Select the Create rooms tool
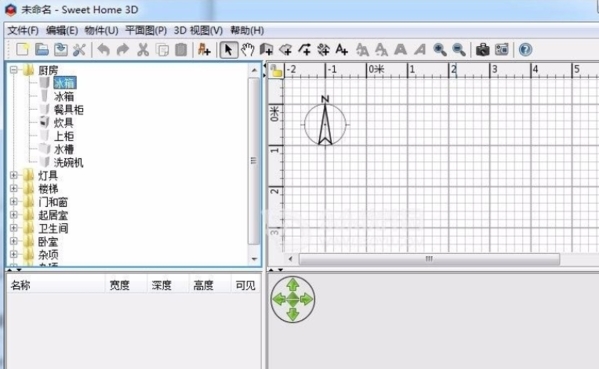599x369 pixels. point(285,50)
